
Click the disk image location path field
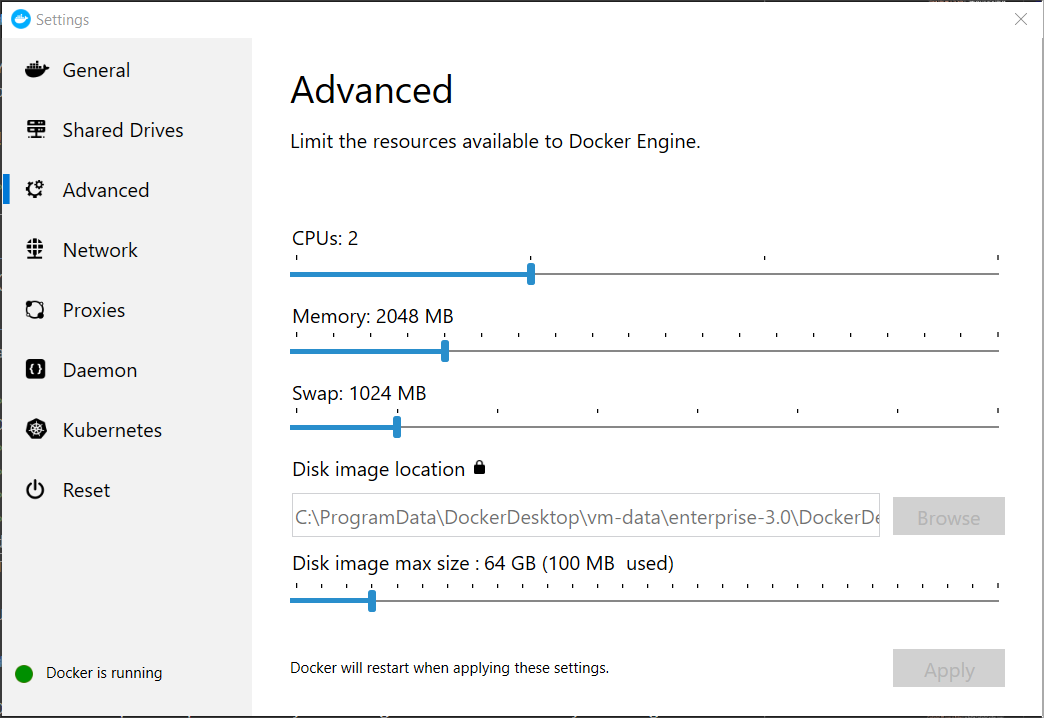pos(586,516)
